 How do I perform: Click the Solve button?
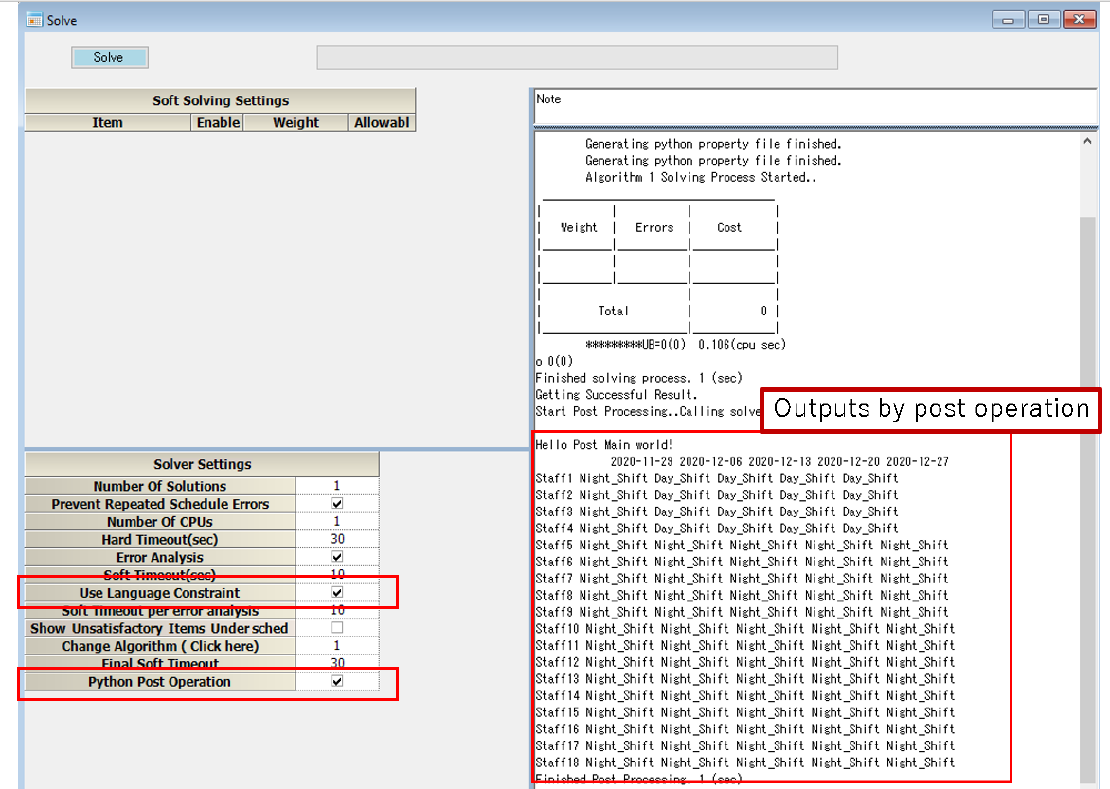point(109,58)
